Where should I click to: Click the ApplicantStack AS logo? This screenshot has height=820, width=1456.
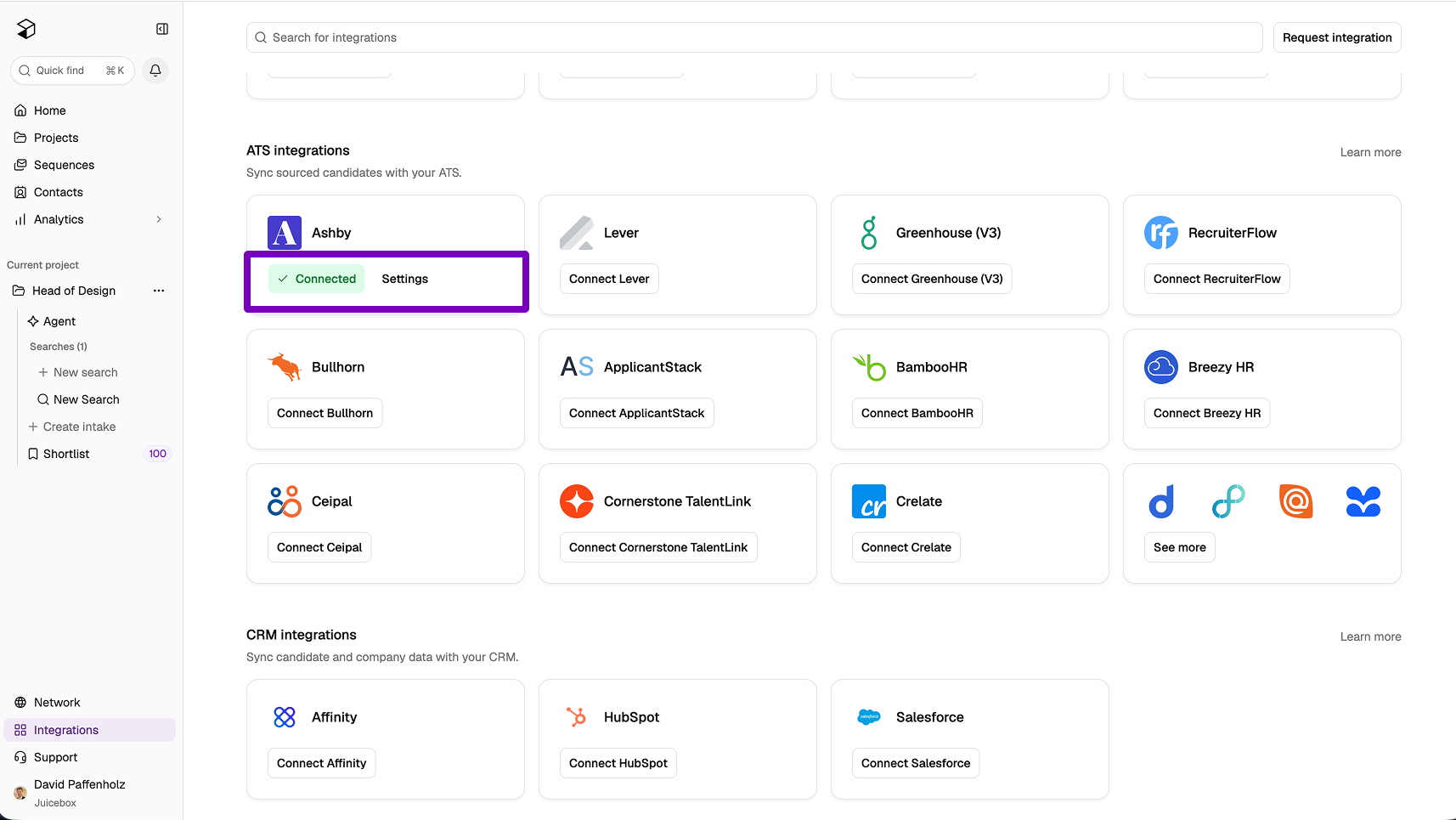[x=577, y=367]
